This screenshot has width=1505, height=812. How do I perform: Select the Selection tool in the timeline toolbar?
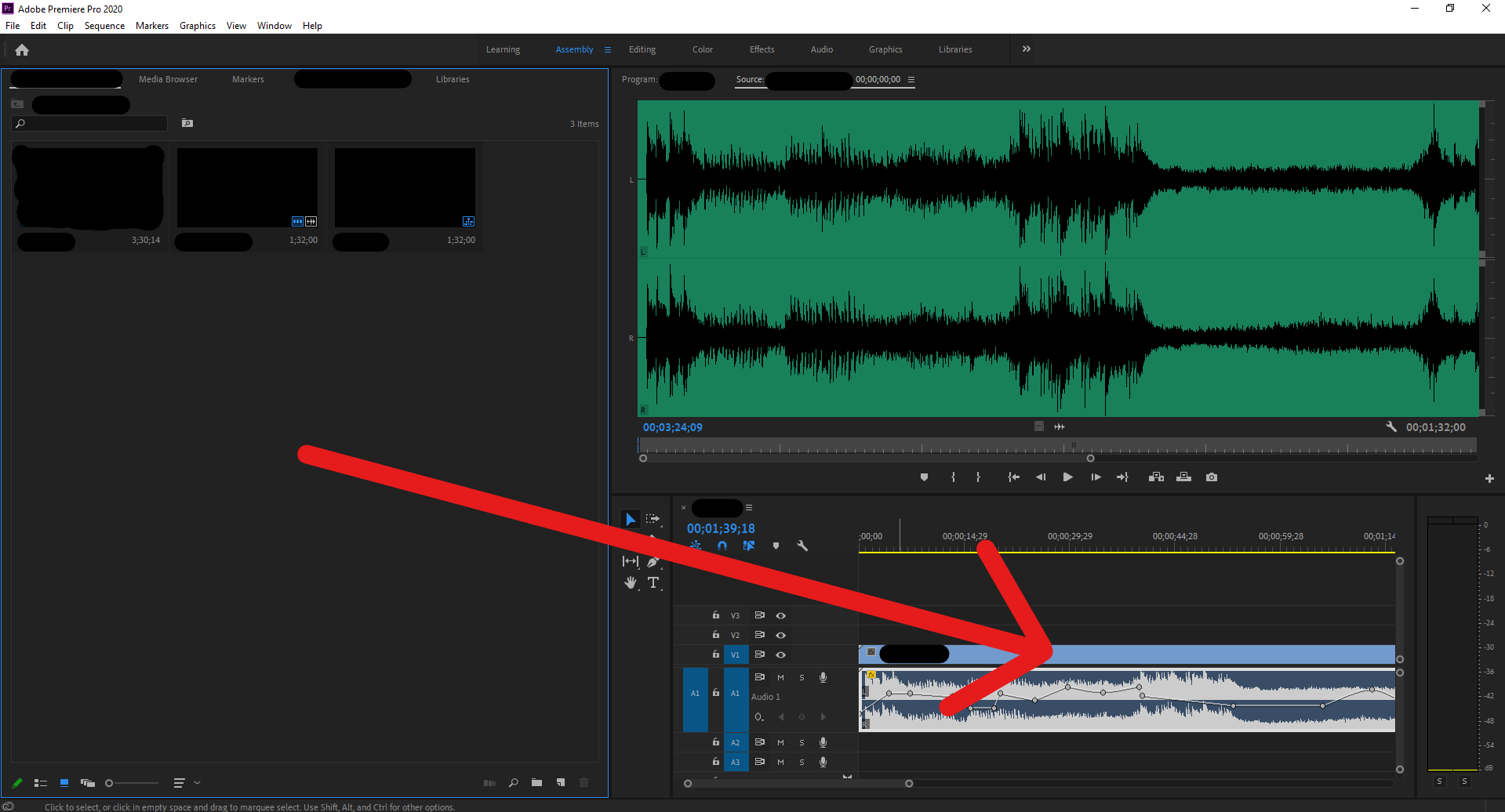pos(631,518)
